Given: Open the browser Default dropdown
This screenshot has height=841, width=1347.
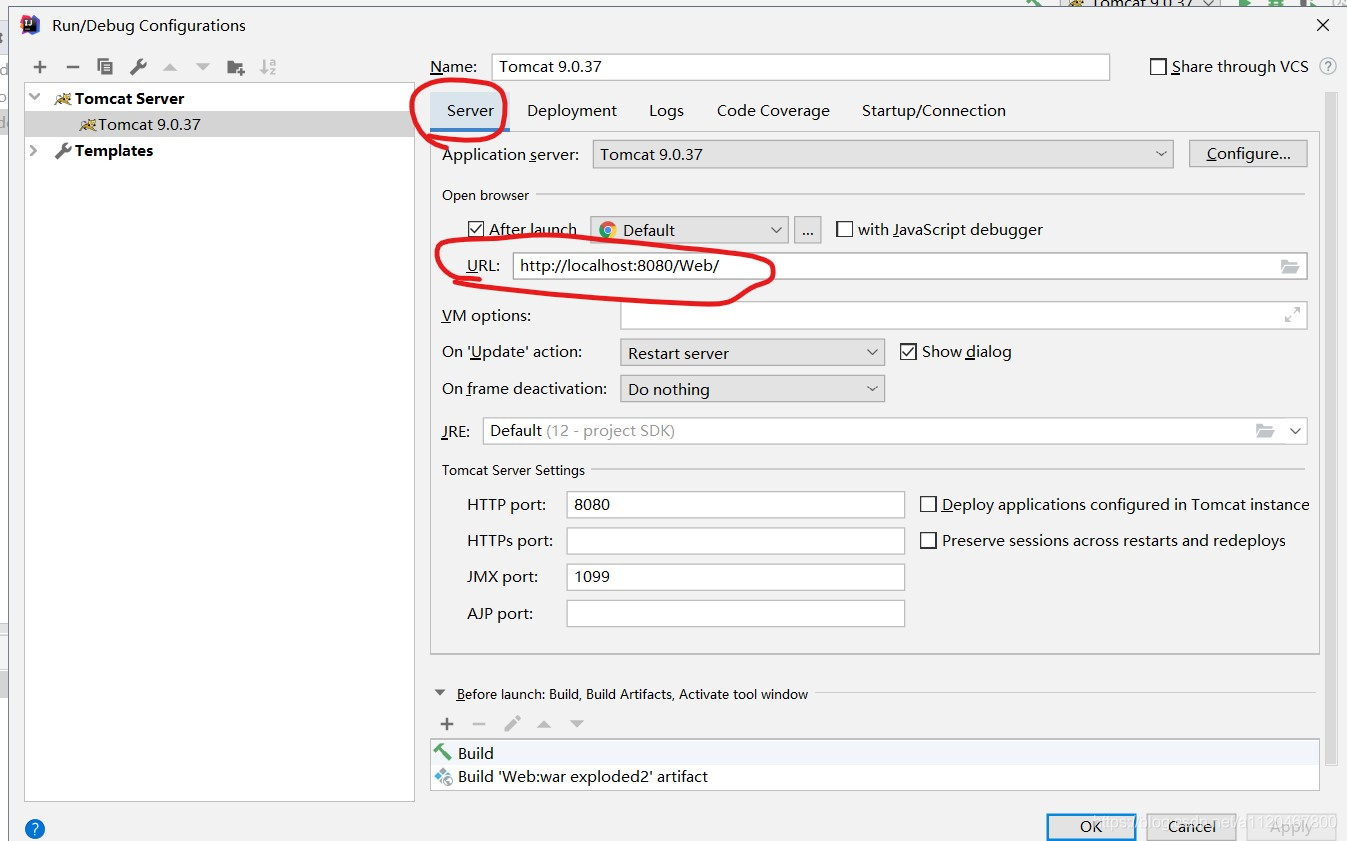Looking at the screenshot, I should (689, 230).
